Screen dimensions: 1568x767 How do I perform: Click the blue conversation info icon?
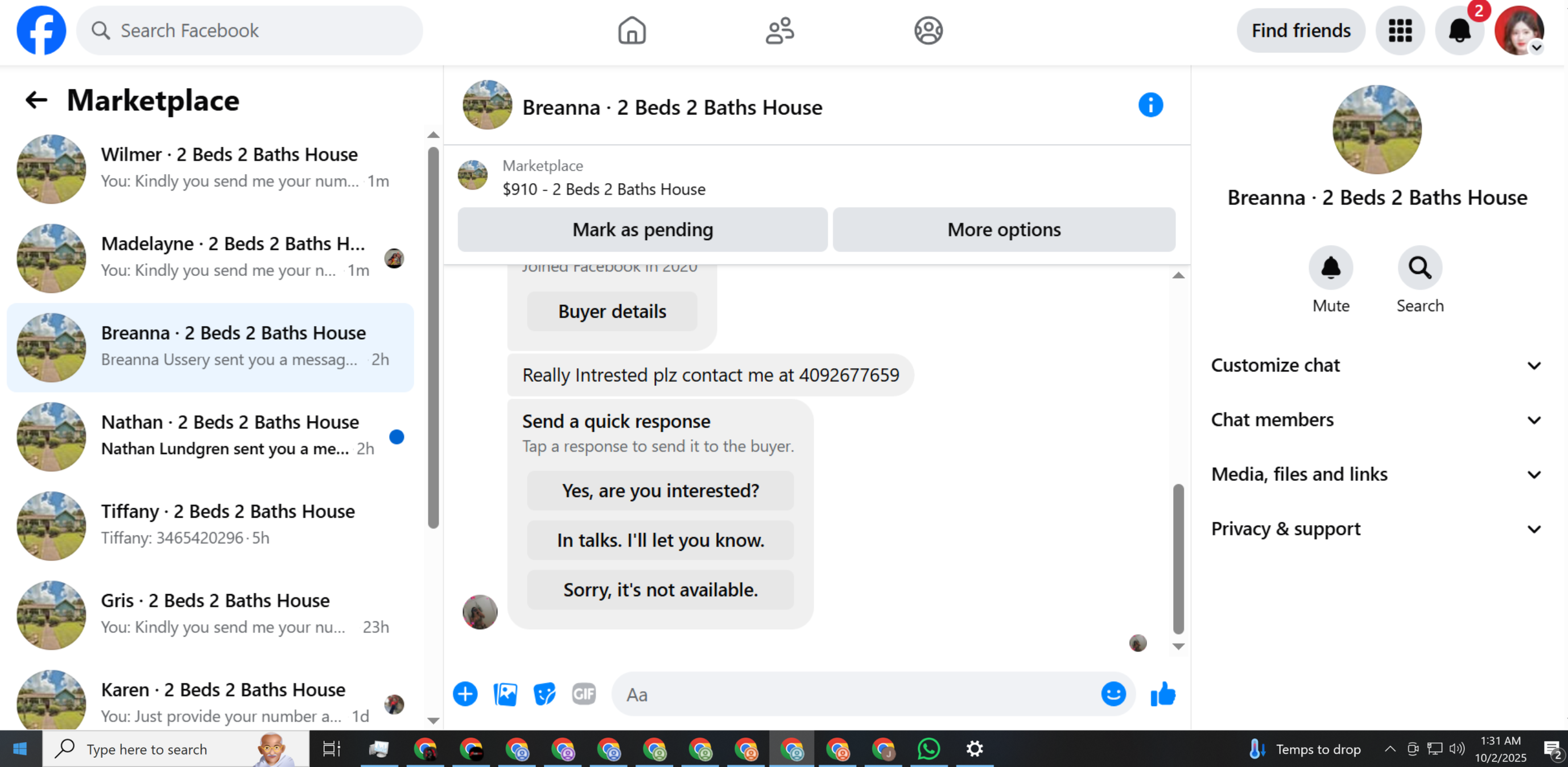click(x=1150, y=105)
